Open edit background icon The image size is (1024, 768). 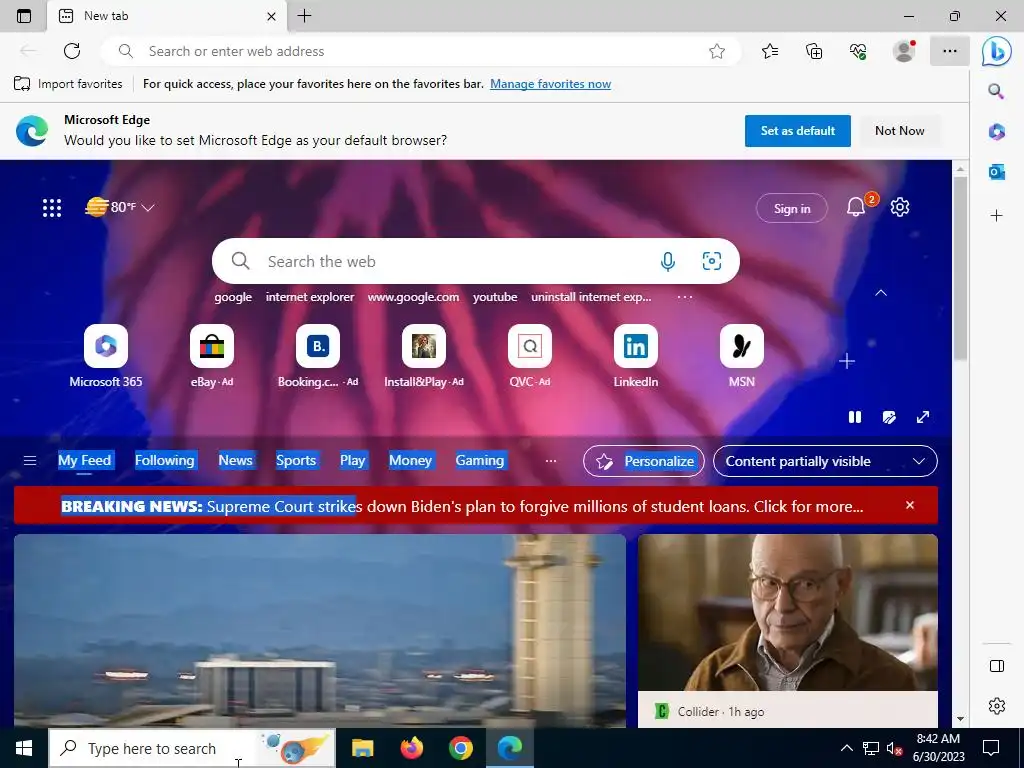[x=889, y=417]
